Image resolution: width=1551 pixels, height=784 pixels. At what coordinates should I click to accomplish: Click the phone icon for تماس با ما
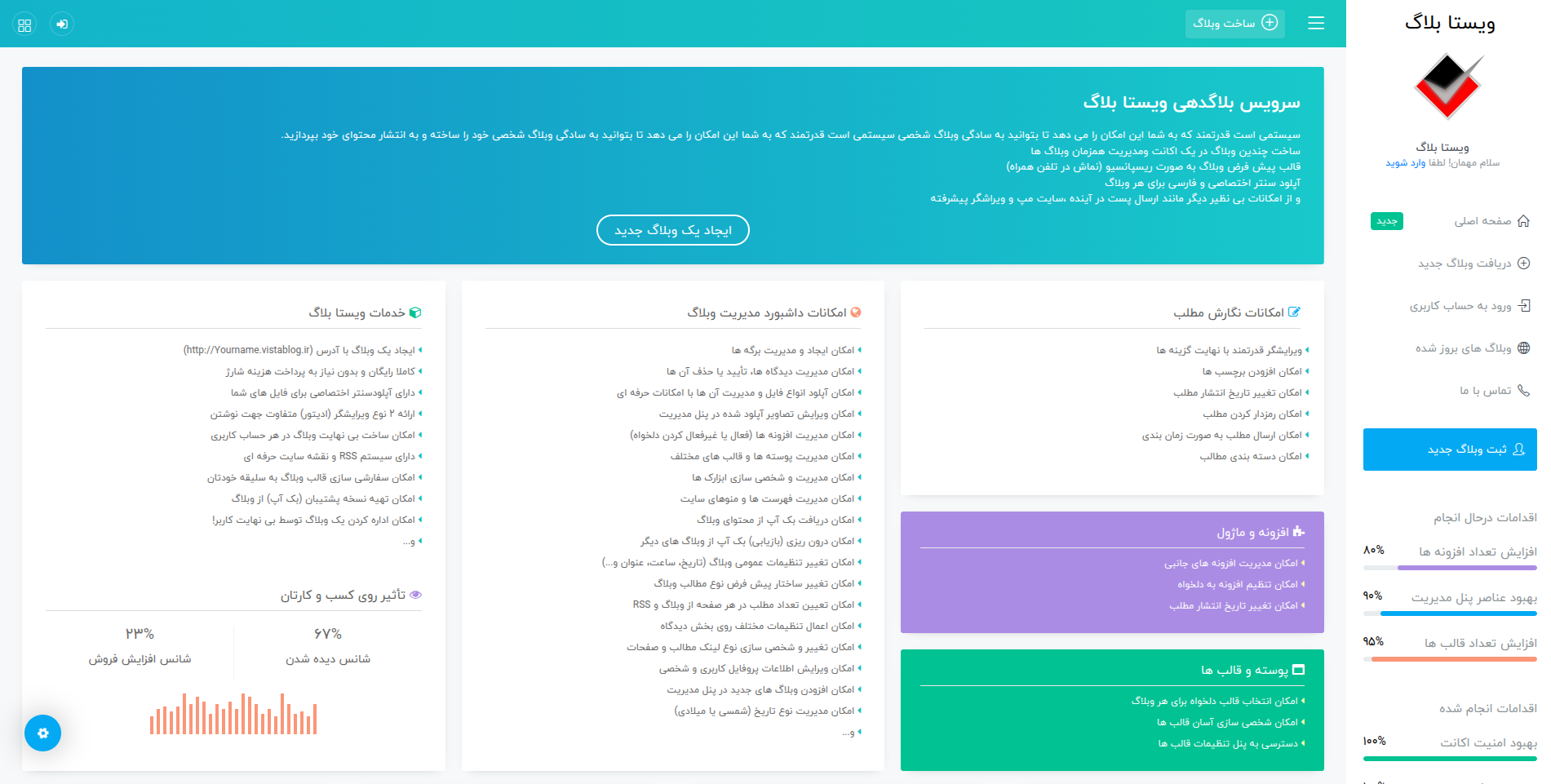click(1522, 391)
